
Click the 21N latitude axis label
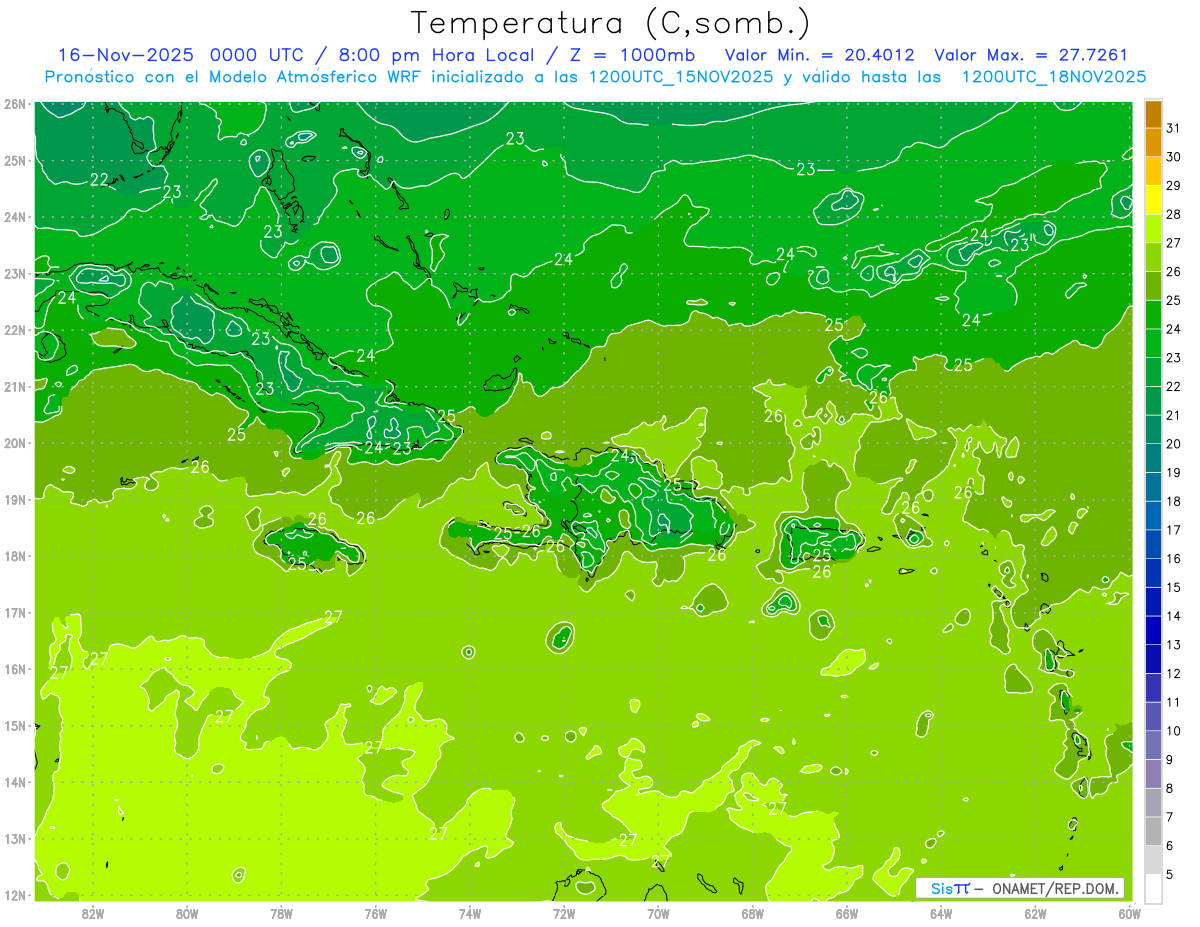pos(14,386)
